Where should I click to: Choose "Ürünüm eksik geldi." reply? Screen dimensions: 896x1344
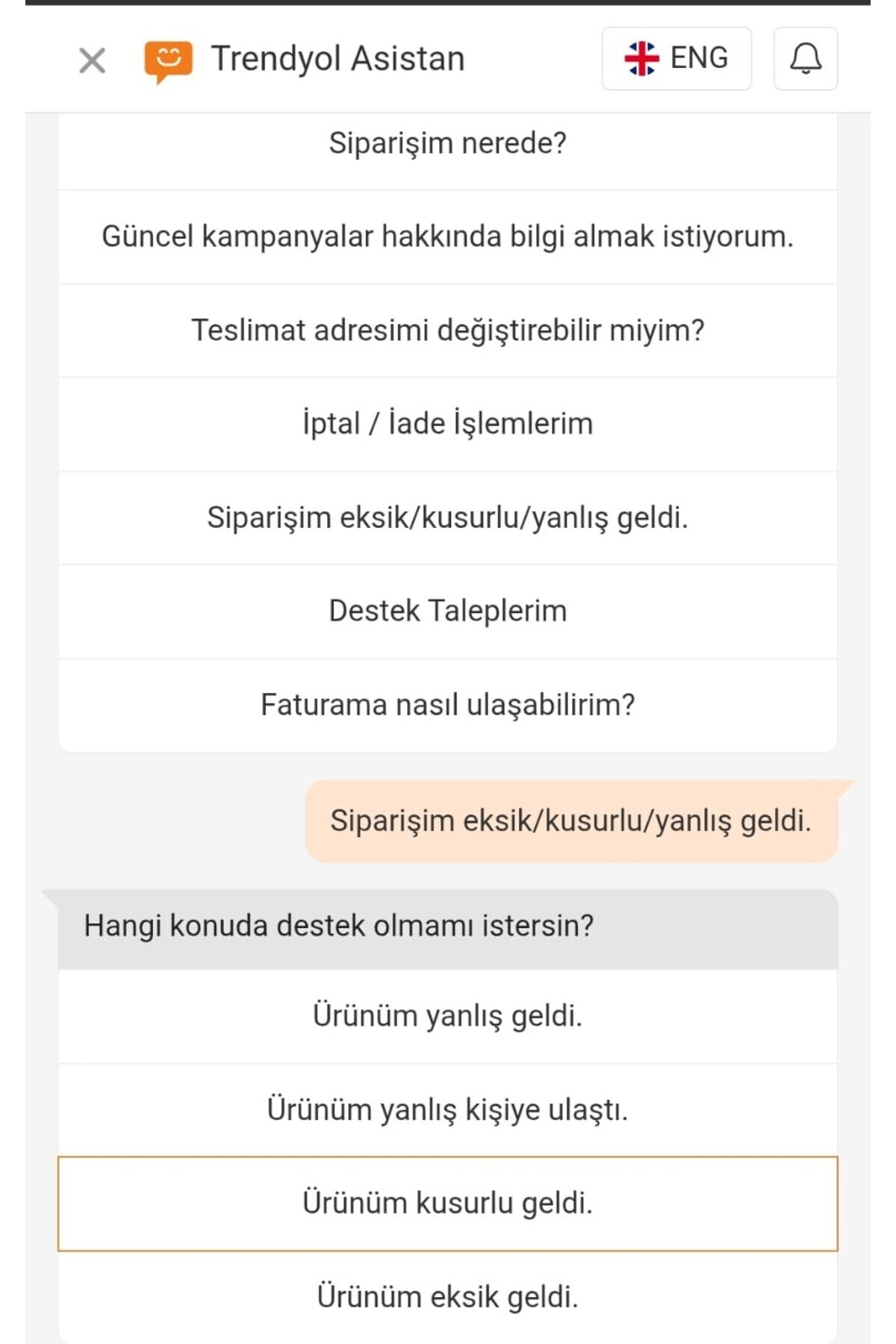click(447, 1297)
